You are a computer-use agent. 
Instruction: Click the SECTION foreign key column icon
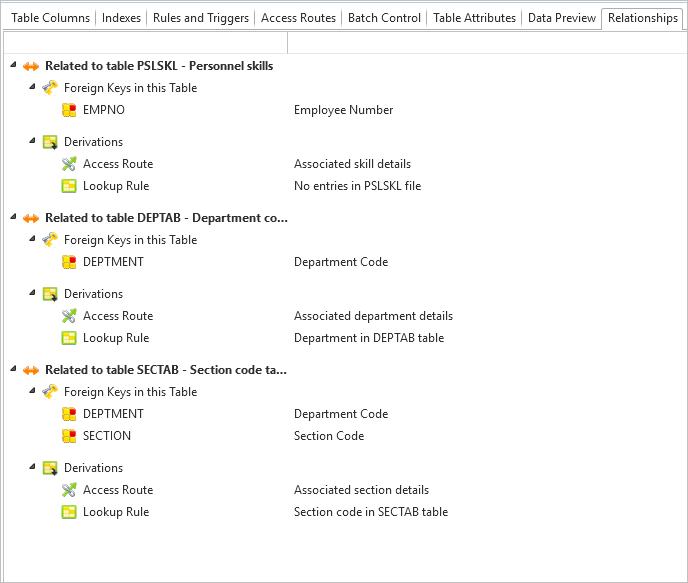tap(69, 436)
